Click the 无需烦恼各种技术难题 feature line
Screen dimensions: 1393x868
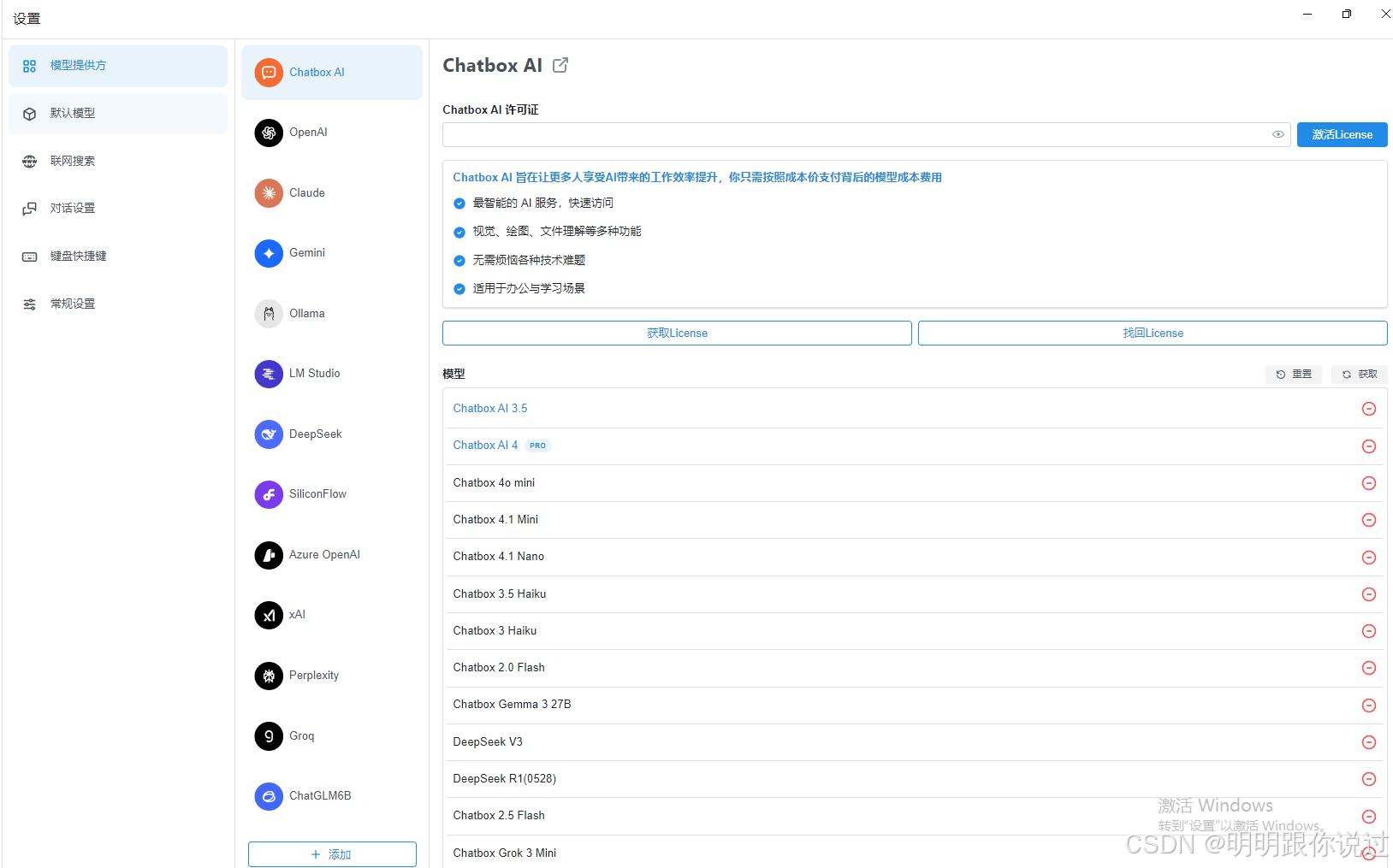click(x=529, y=261)
